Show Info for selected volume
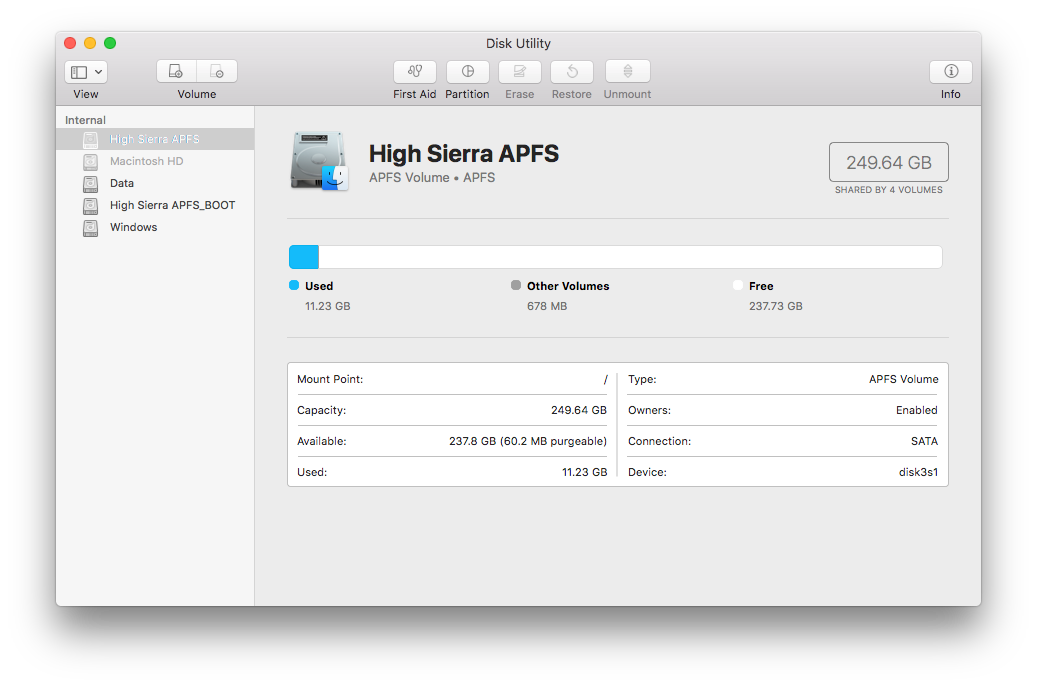Viewport: 1037px width, 686px height. tap(950, 71)
